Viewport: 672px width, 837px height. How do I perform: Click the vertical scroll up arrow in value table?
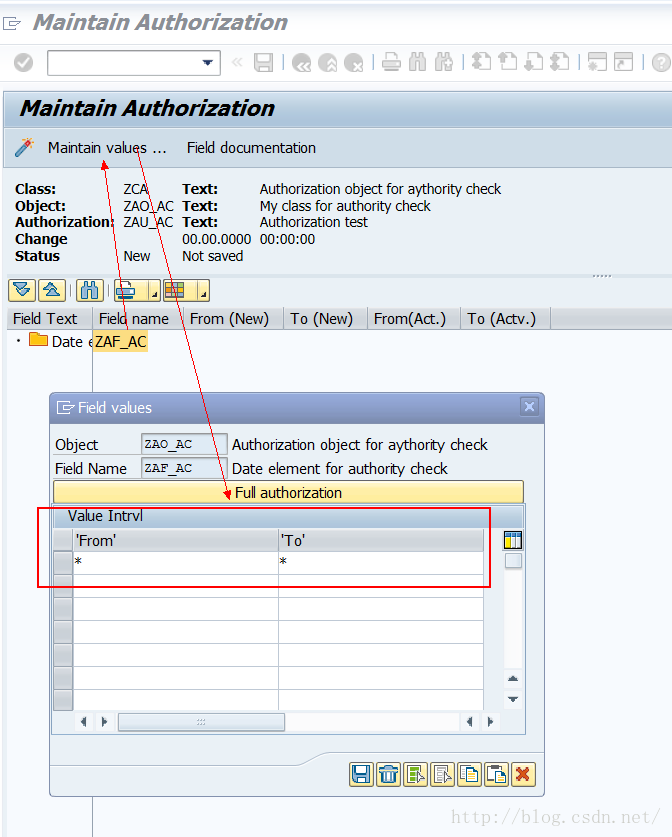tap(513, 678)
